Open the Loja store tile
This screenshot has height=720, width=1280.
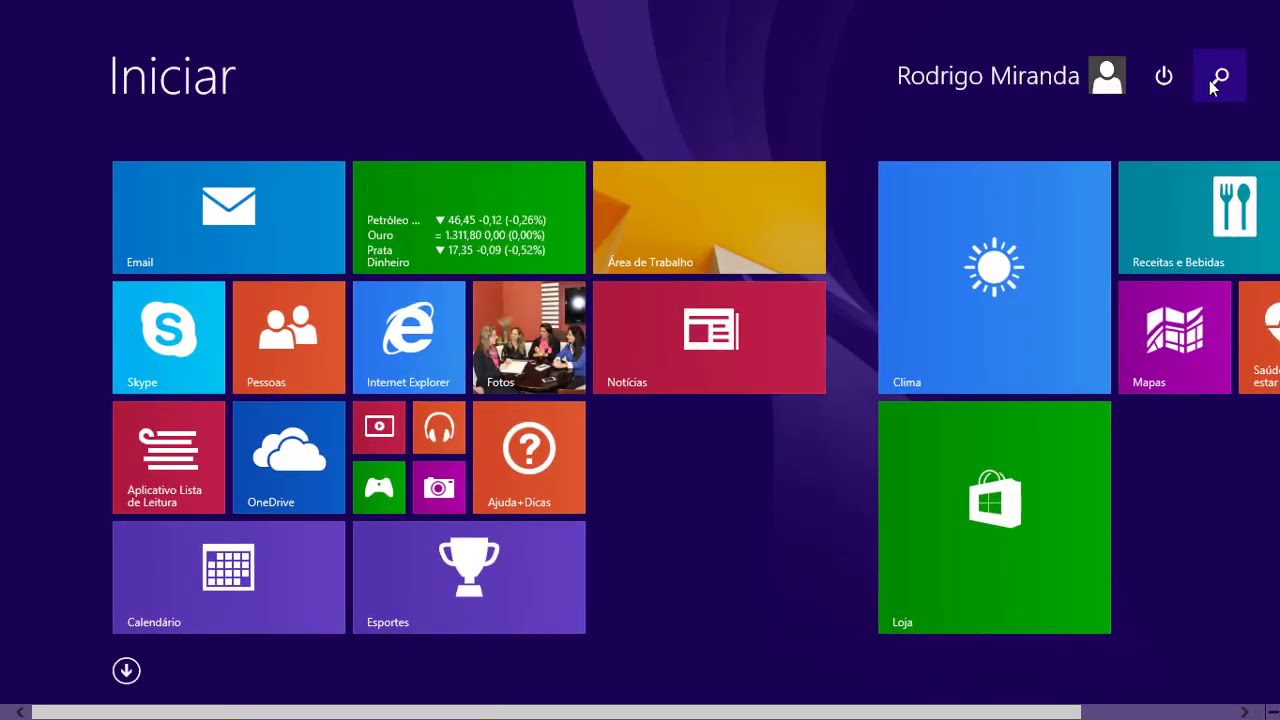click(994, 517)
